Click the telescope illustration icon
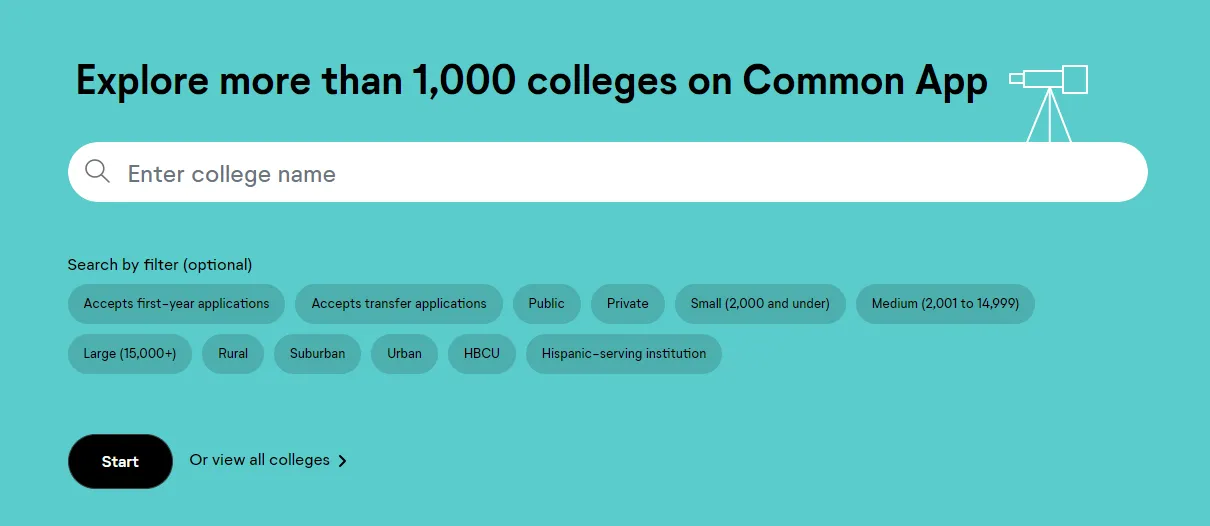Screen dimensions: 1210x526 (x=1049, y=101)
